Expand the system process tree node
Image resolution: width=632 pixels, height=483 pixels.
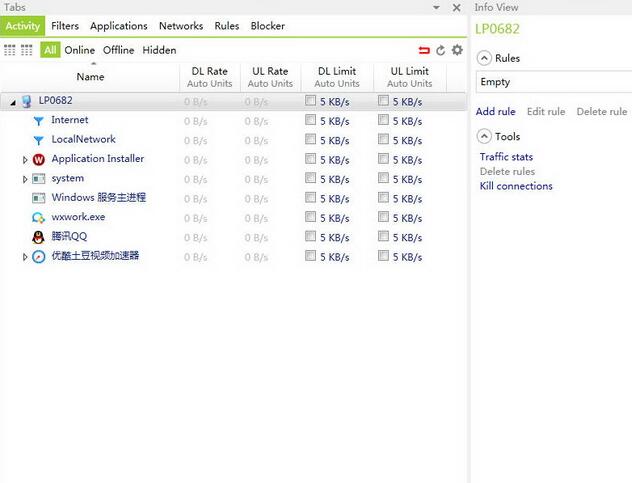tap(26, 179)
